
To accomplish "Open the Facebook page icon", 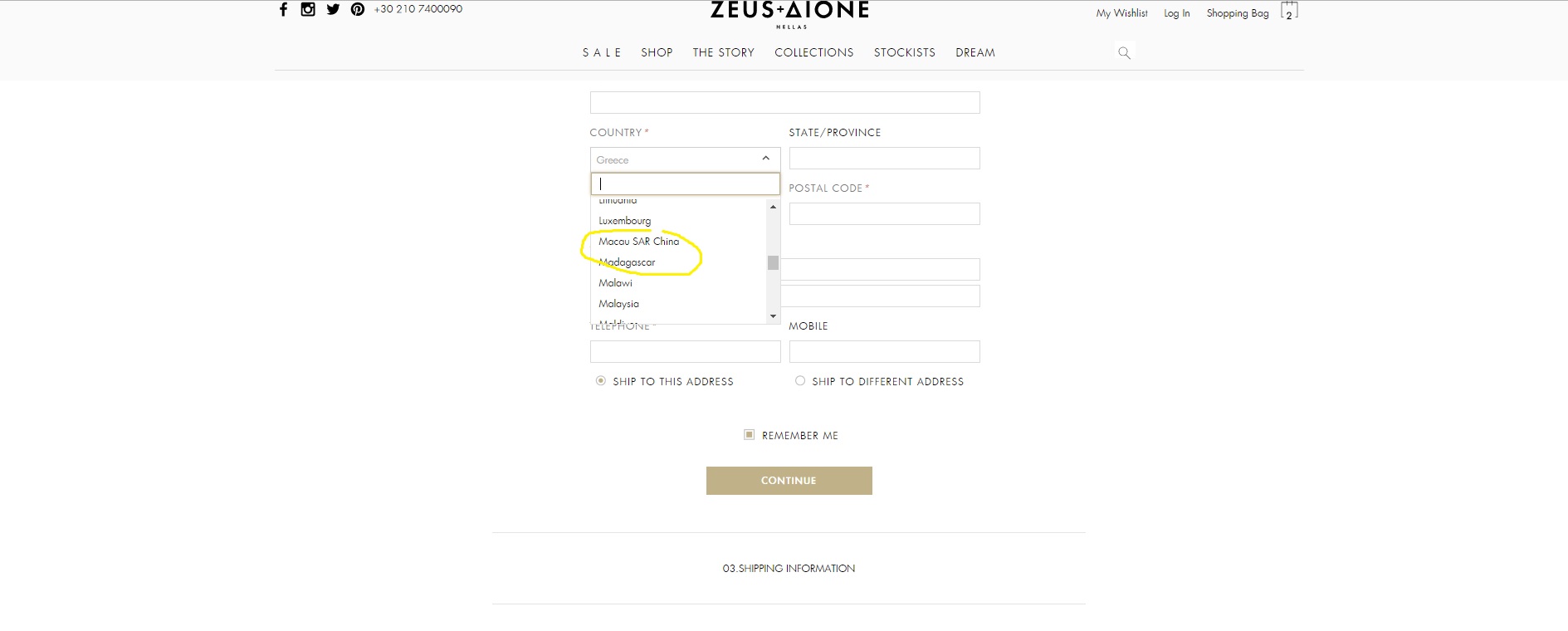I will 283,10.
